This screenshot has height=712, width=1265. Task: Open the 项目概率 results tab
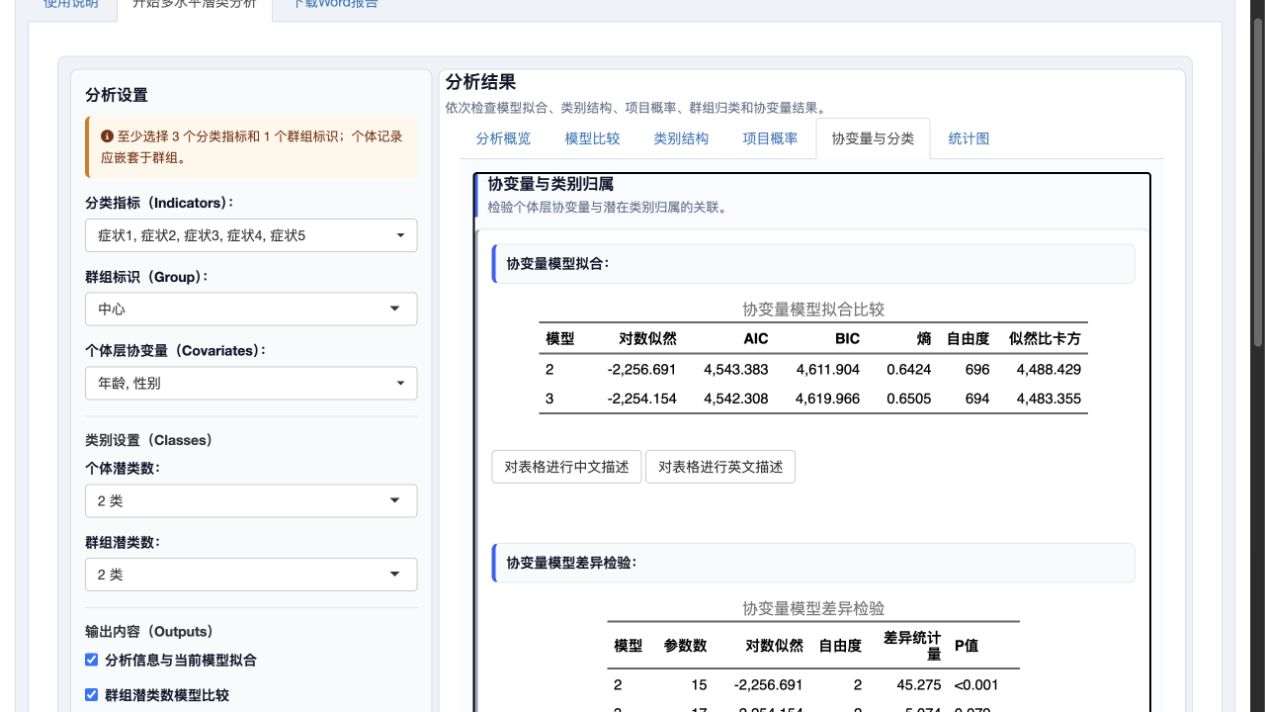click(x=770, y=139)
